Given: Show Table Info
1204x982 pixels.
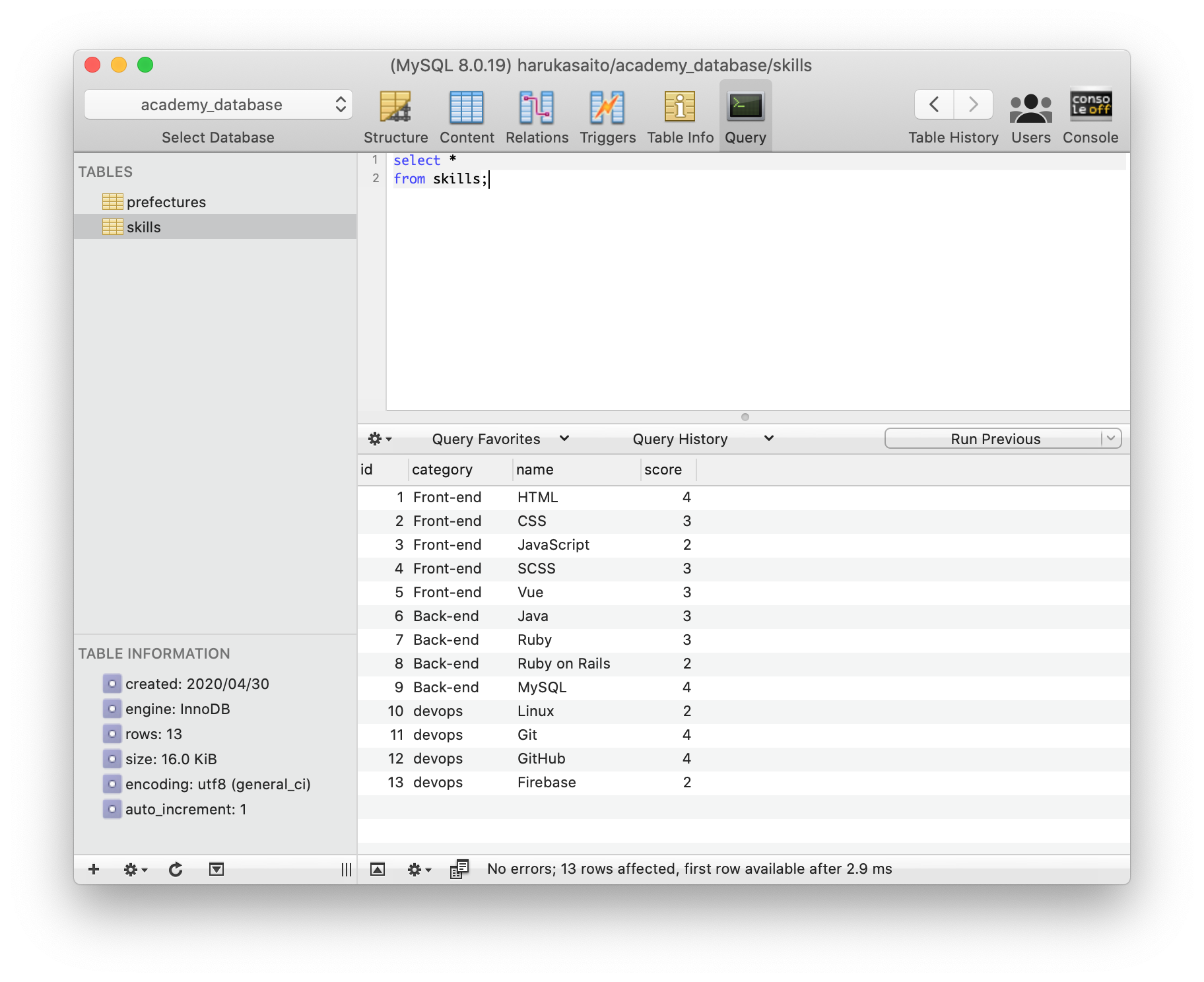Looking at the screenshot, I should tap(679, 115).
